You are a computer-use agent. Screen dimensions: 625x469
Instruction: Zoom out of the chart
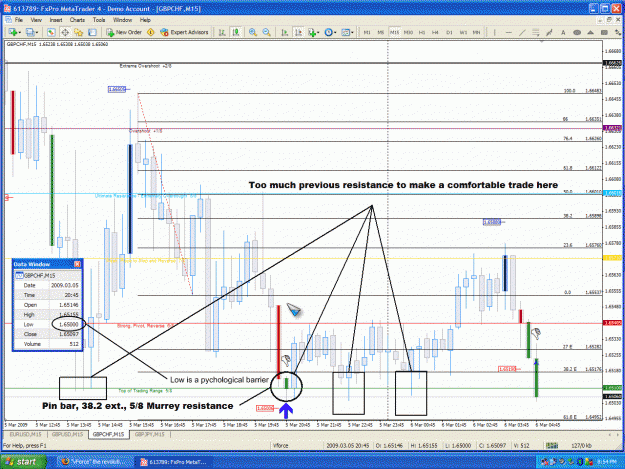click(x=267, y=32)
